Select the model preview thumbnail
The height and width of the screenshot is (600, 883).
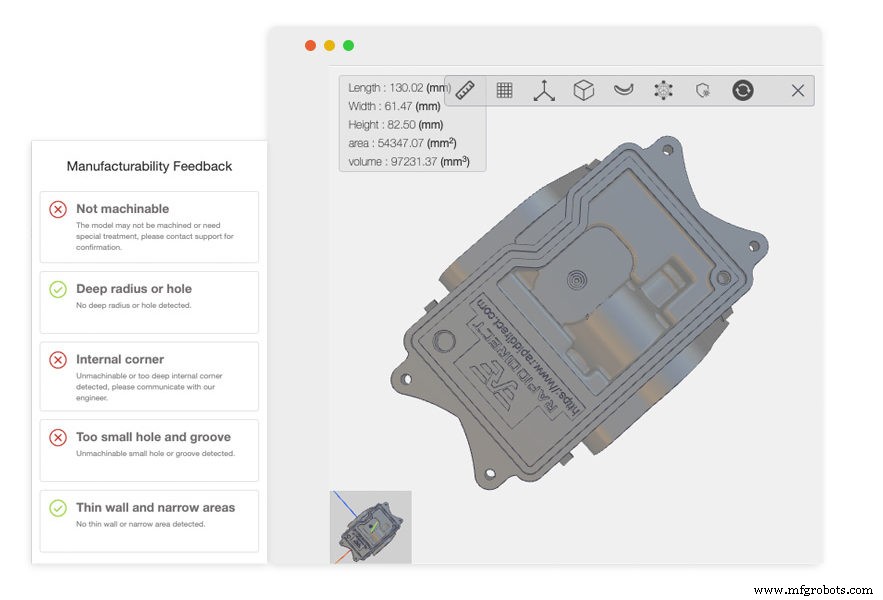370,527
